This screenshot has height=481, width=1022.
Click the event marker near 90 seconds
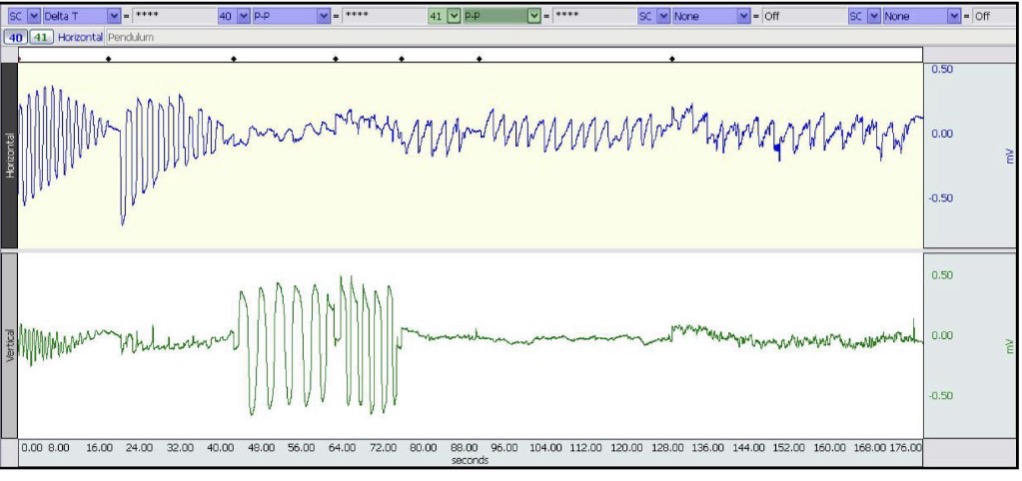point(479,59)
